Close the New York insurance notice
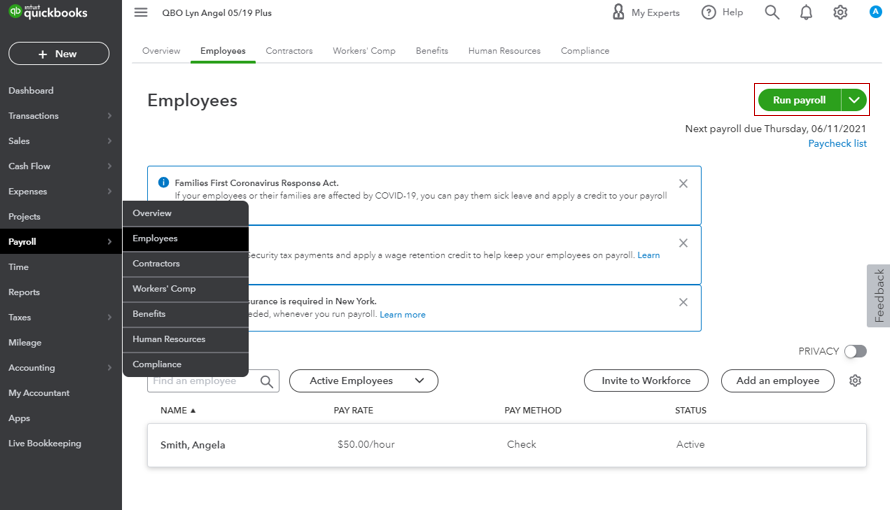 (x=683, y=302)
